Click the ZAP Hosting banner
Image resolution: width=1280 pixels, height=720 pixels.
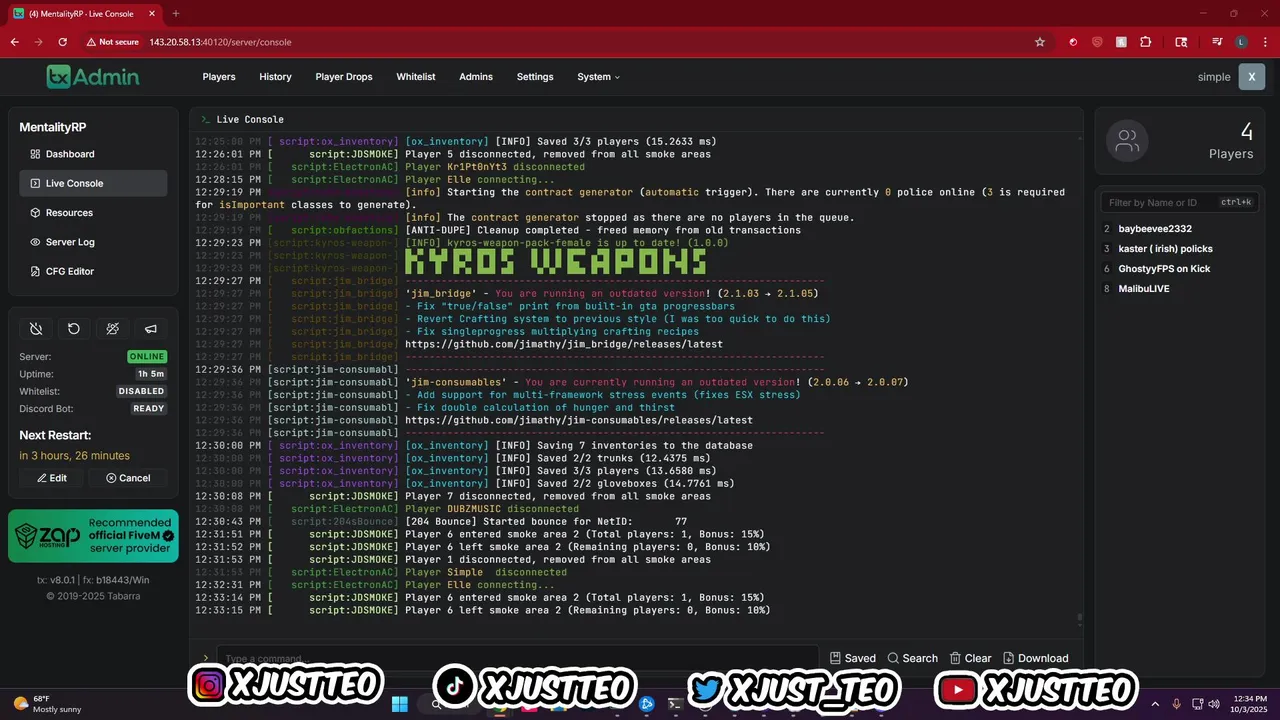coord(93,536)
